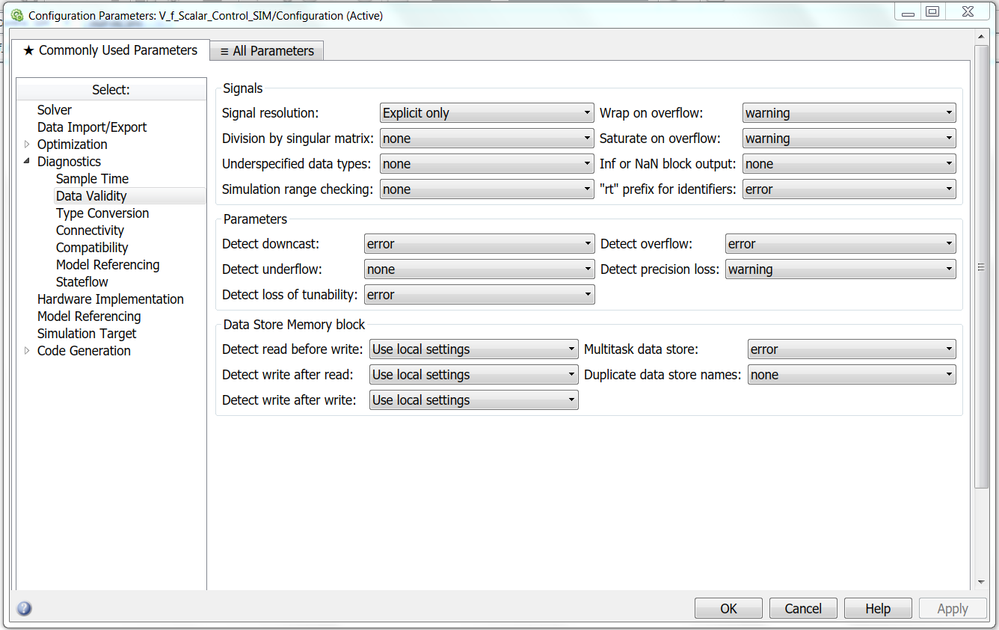Select Type Conversion under Diagnostics
This screenshot has width=999, height=630.
click(x=102, y=213)
